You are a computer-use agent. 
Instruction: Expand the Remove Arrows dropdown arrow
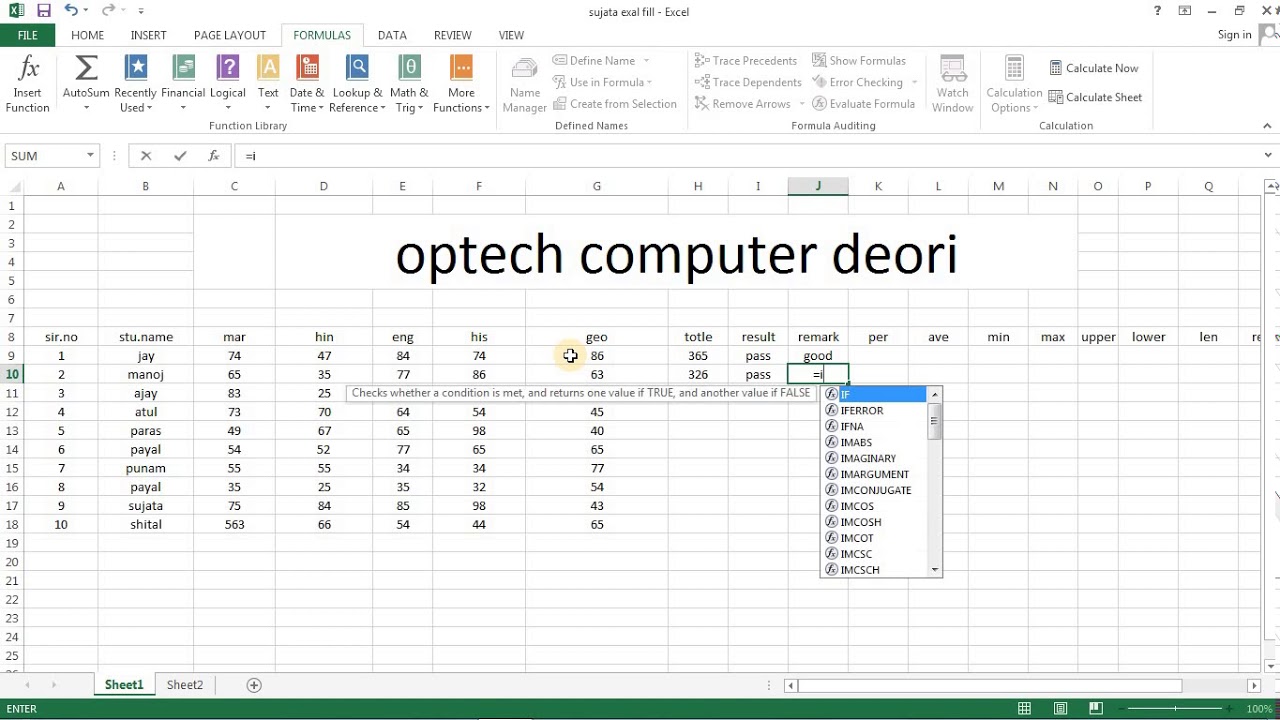pos(802,104)
